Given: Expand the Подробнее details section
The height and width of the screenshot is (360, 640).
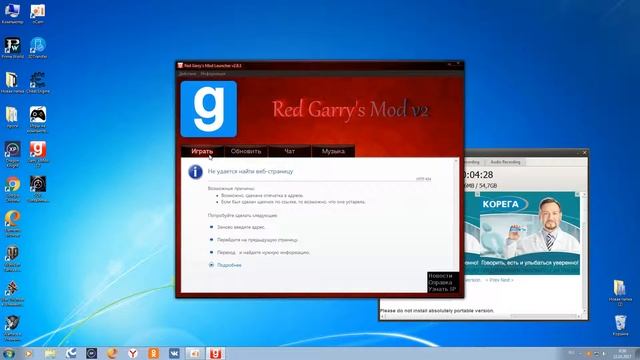Looking at the screenshot, I should pos(229,265).
